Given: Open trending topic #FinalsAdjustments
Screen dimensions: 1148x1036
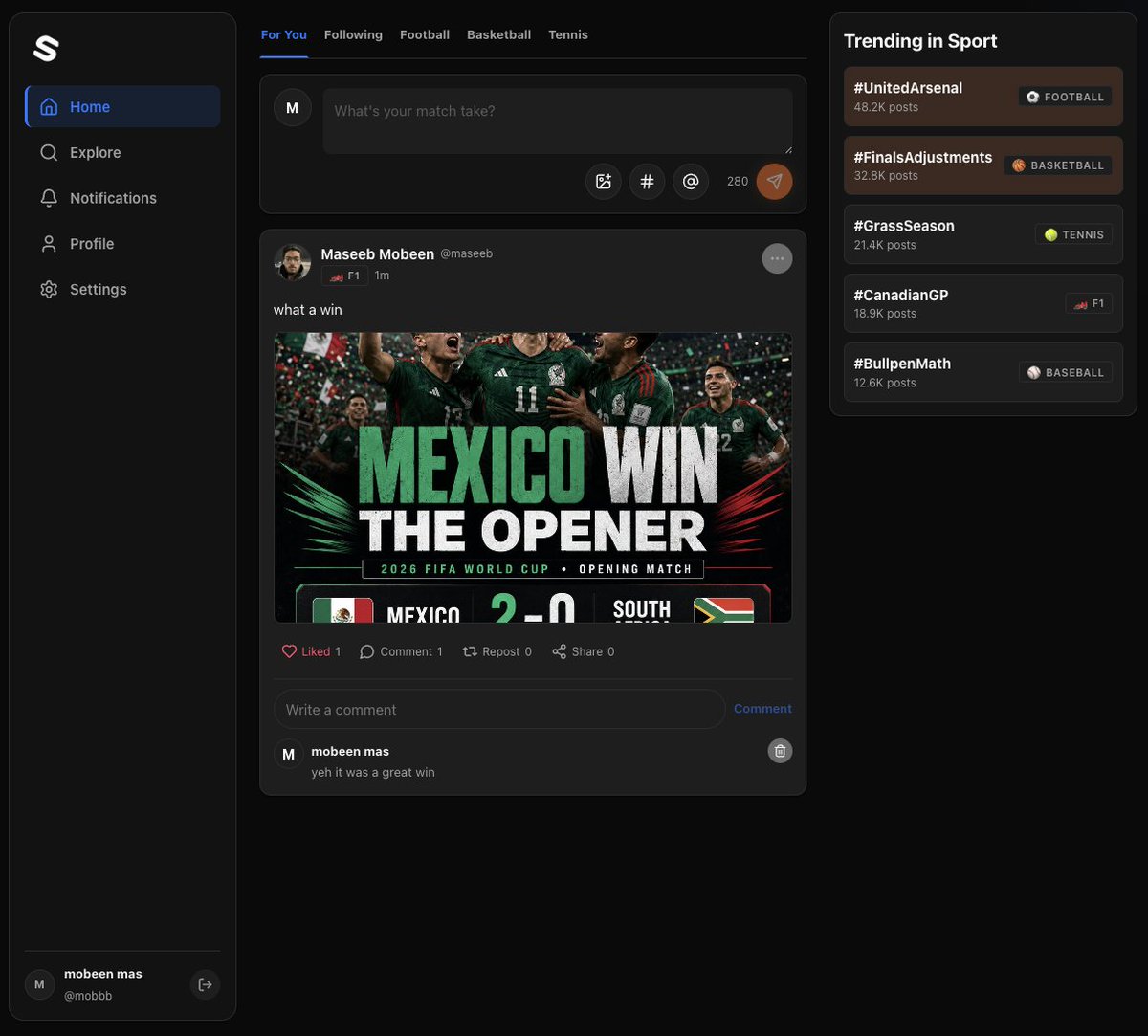Looking at the screenshot, I should pyautogui.click(x=983, y=165).
